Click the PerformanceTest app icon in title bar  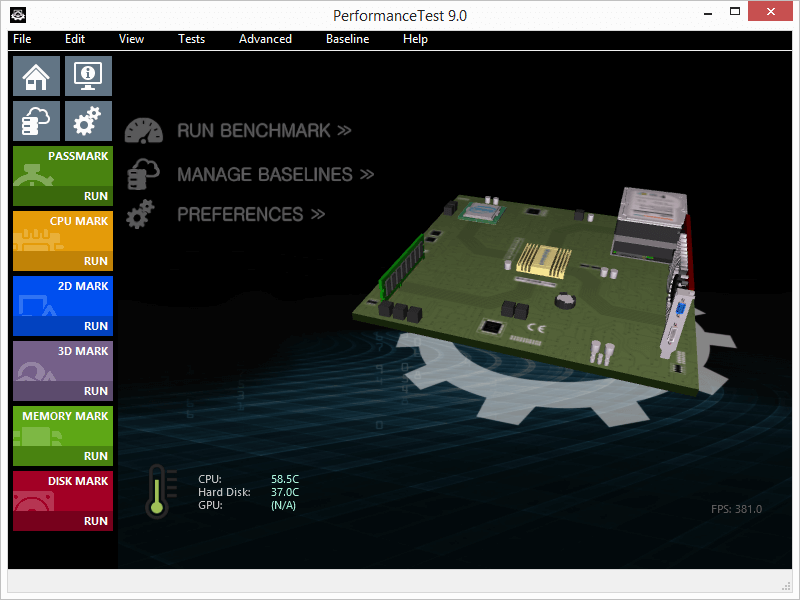[x=18, y=15]
